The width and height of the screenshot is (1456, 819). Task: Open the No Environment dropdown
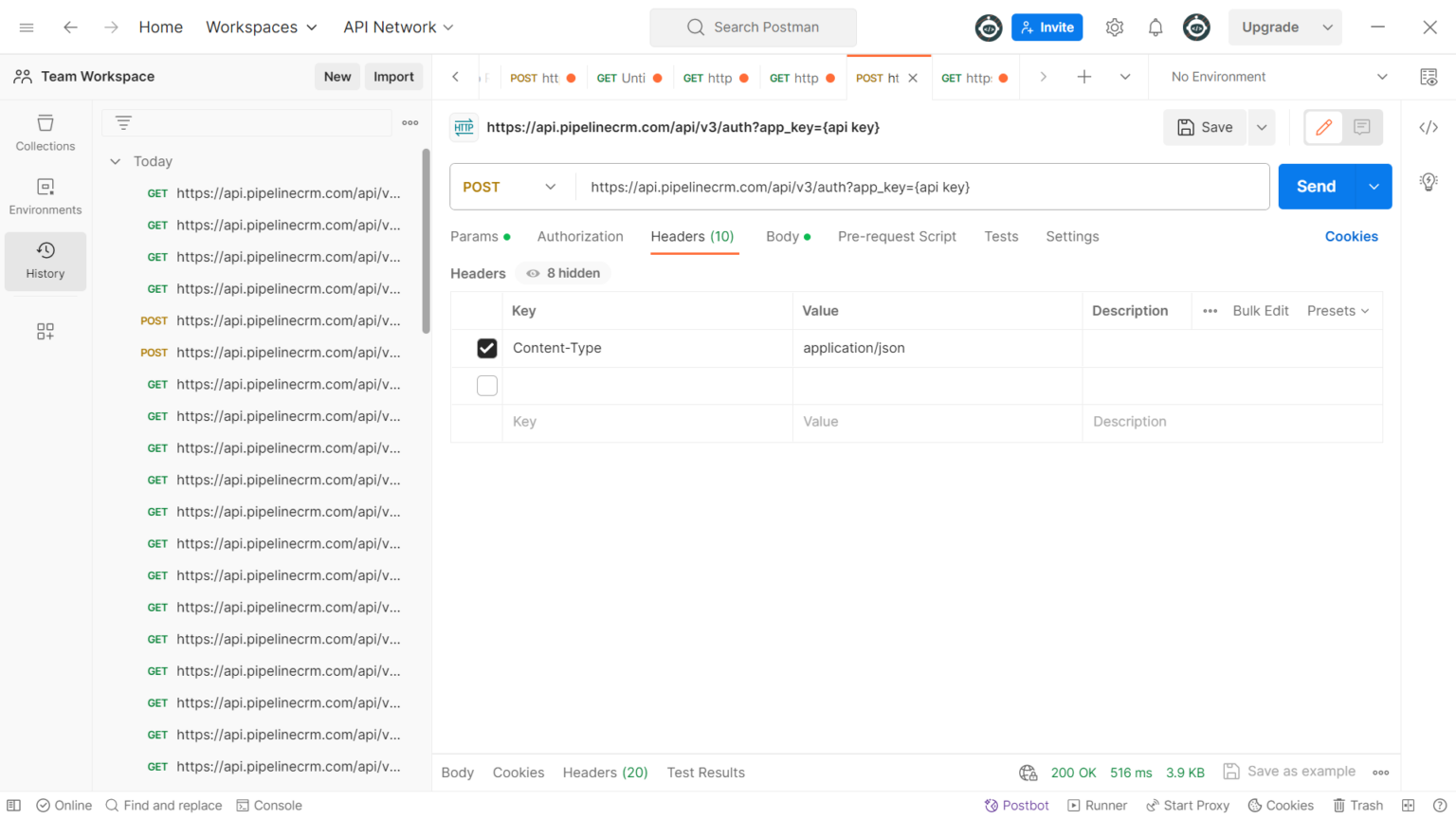(x=1278, y=77)
